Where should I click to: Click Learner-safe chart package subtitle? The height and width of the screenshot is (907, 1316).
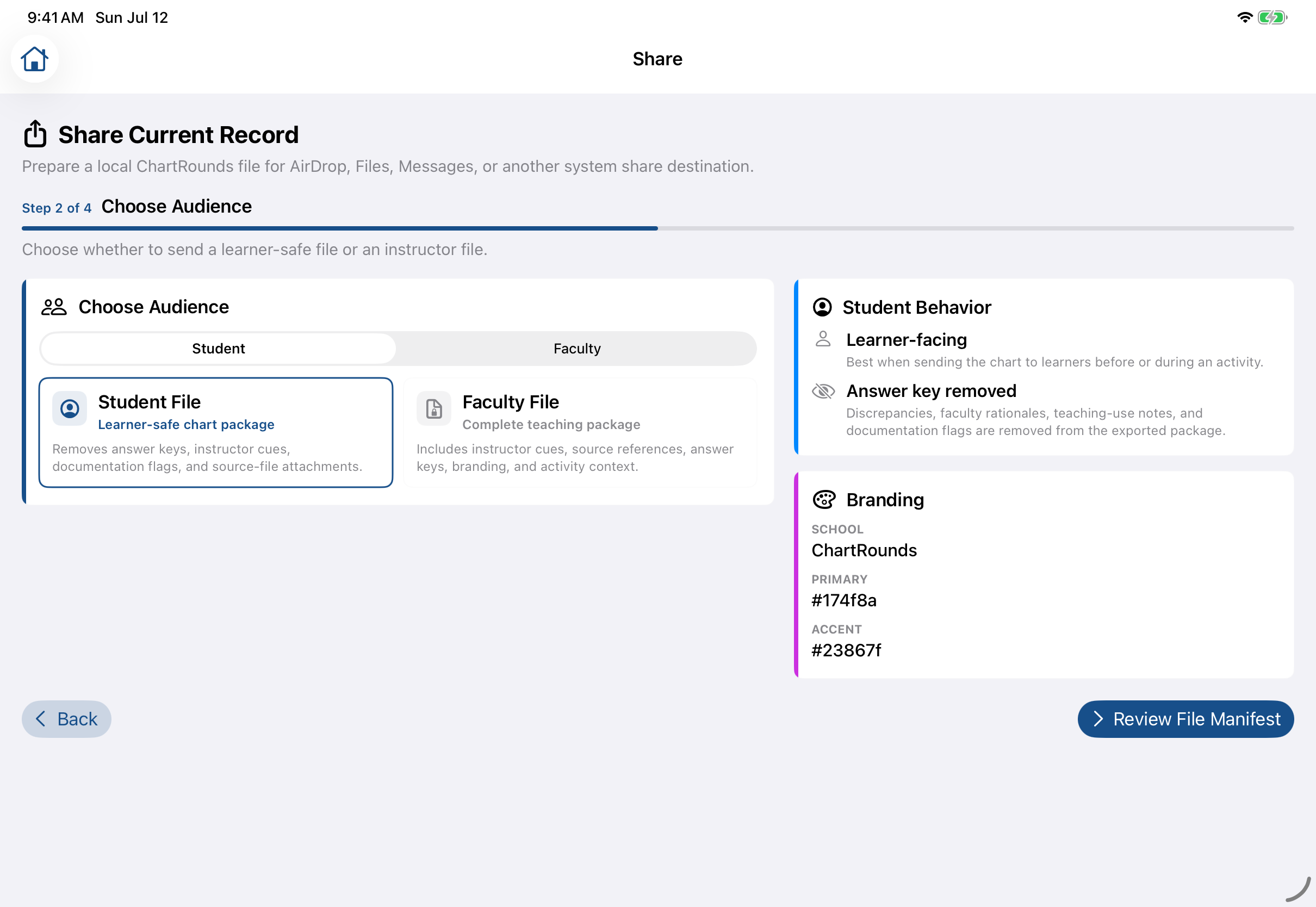186,425
